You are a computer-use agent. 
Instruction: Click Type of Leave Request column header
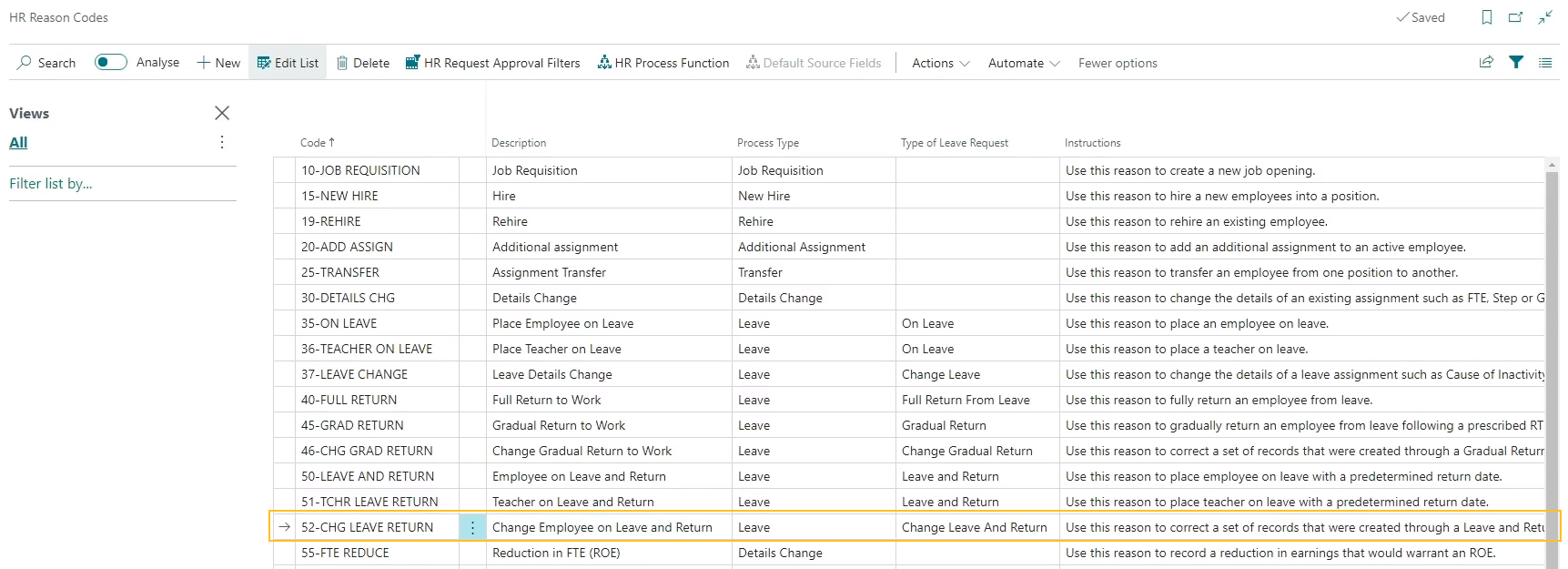pos(955,143)
